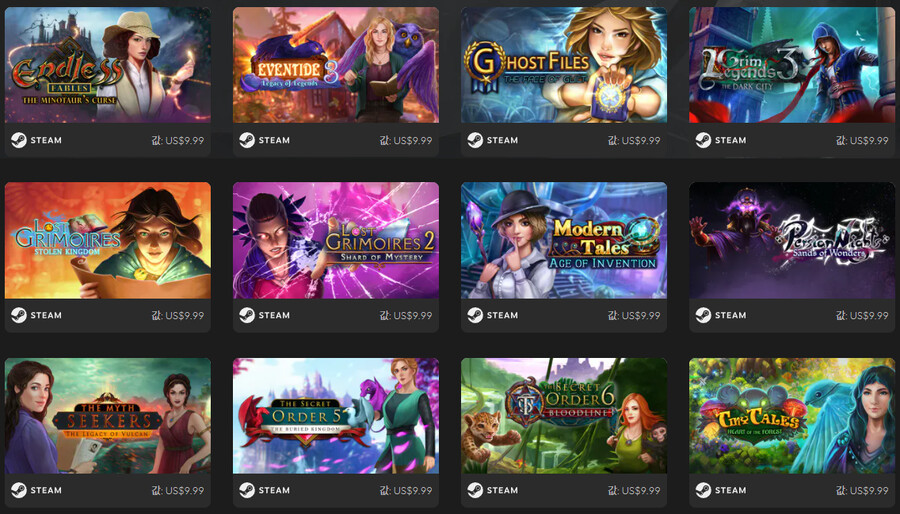Screen dimensions: 900x514
Task: Select the Ghost Files game cover image
Action: 564,65
